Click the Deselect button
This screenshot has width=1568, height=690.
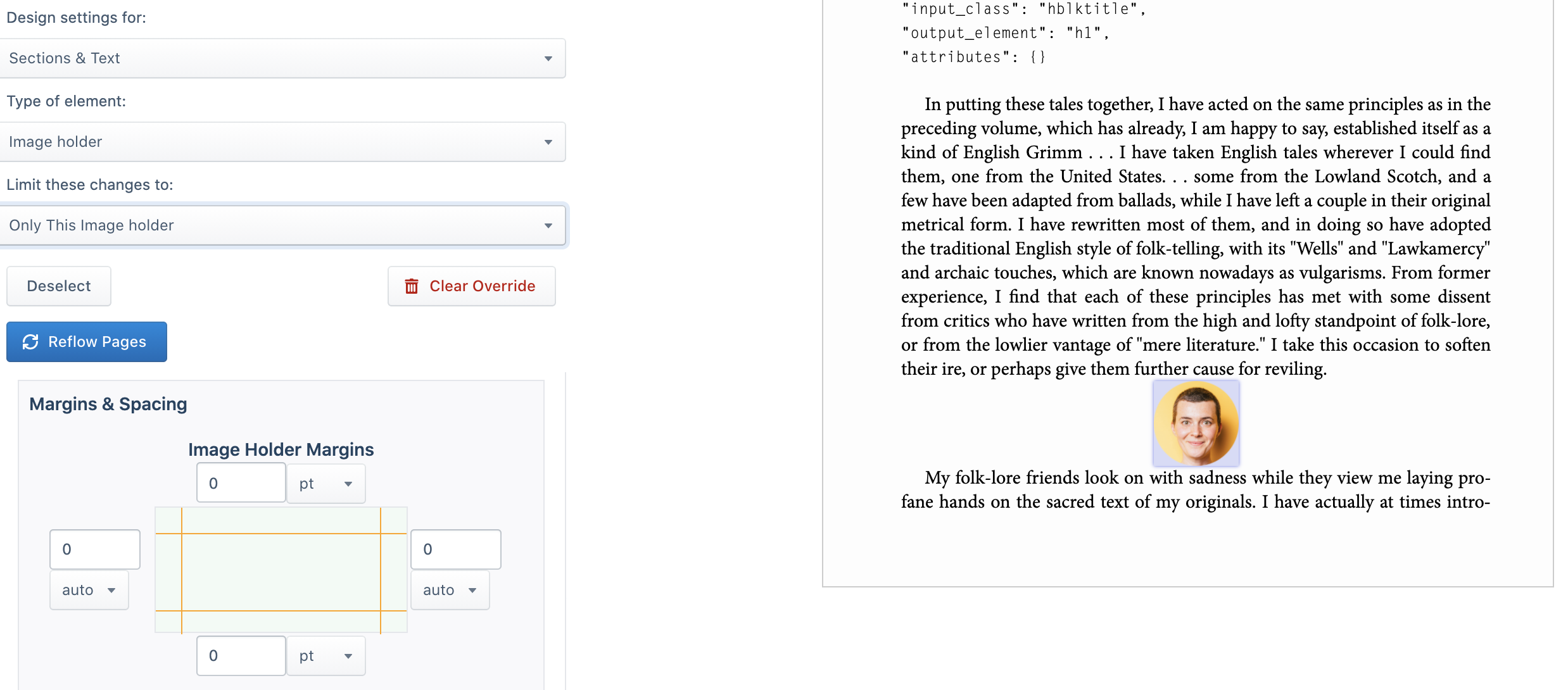pyautogui.click(x=59, y=286)
